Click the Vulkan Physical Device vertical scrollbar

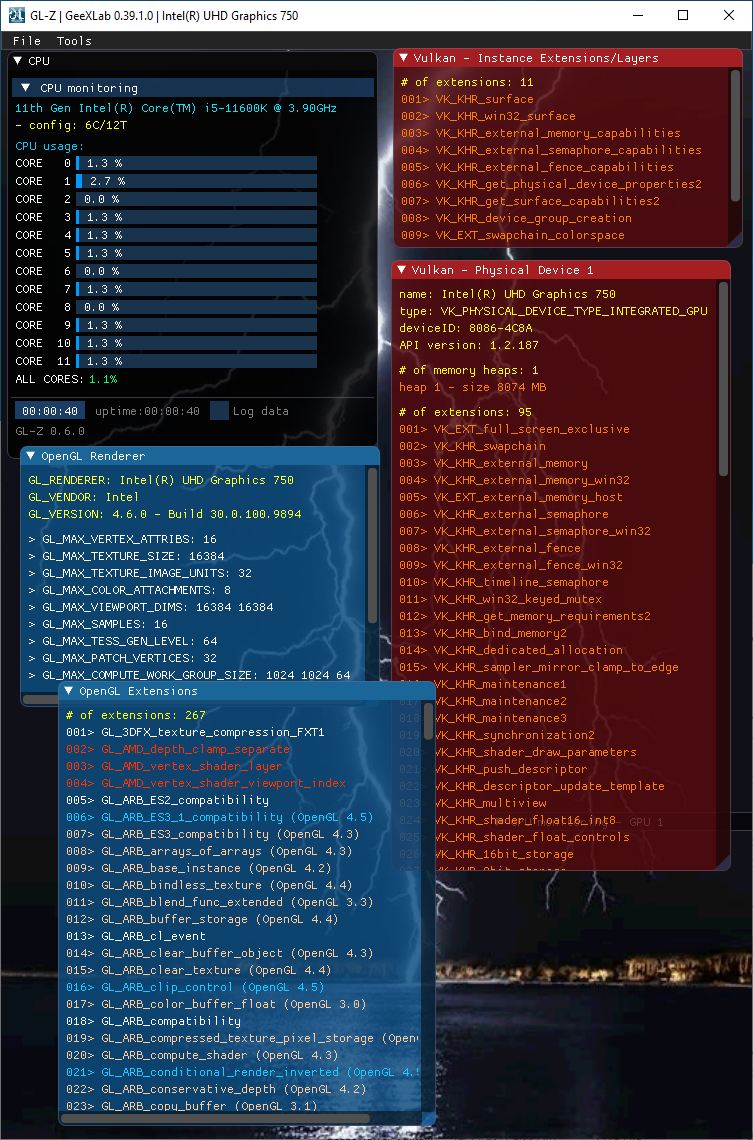point(722,378)
